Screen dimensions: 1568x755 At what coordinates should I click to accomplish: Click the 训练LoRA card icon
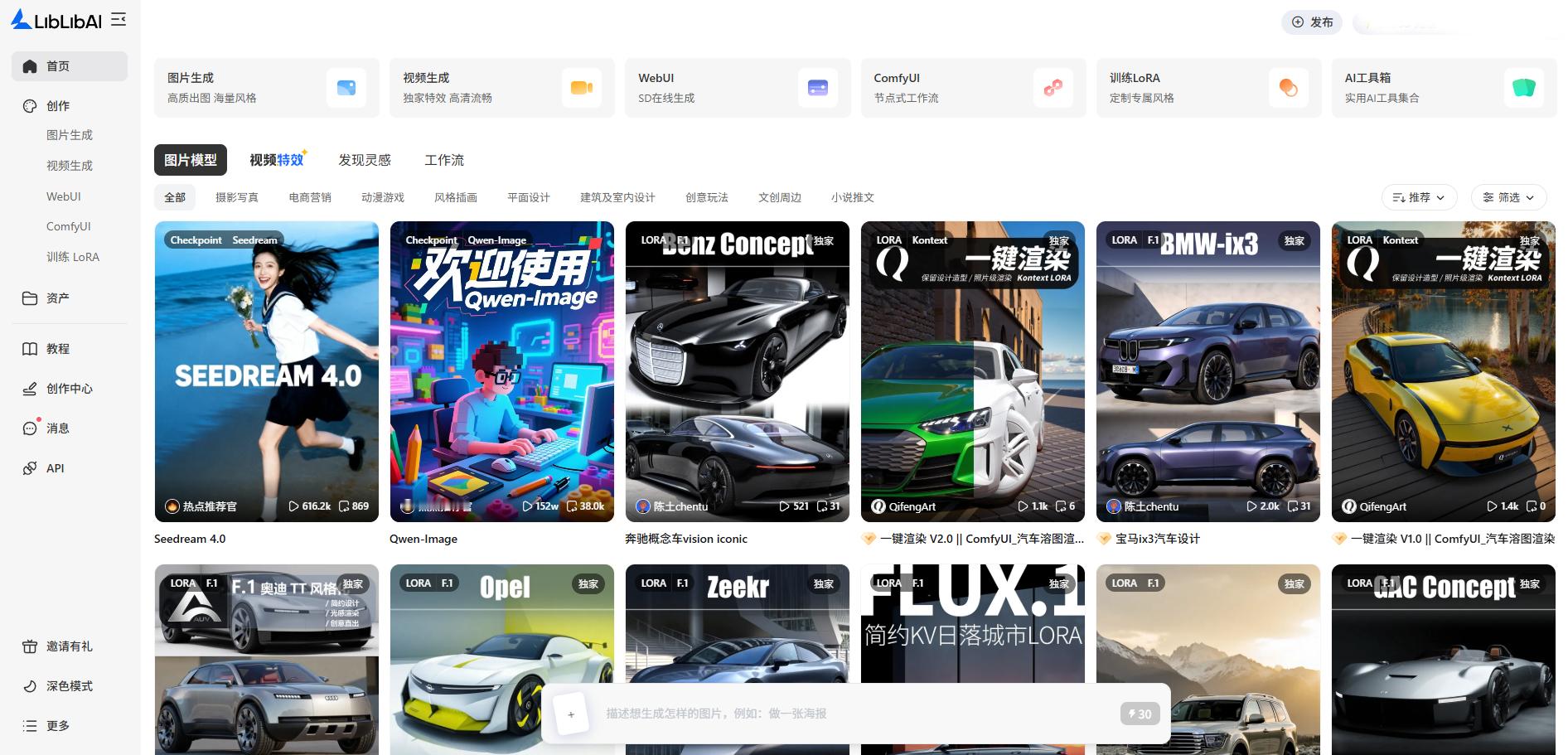pos(1289,88)
